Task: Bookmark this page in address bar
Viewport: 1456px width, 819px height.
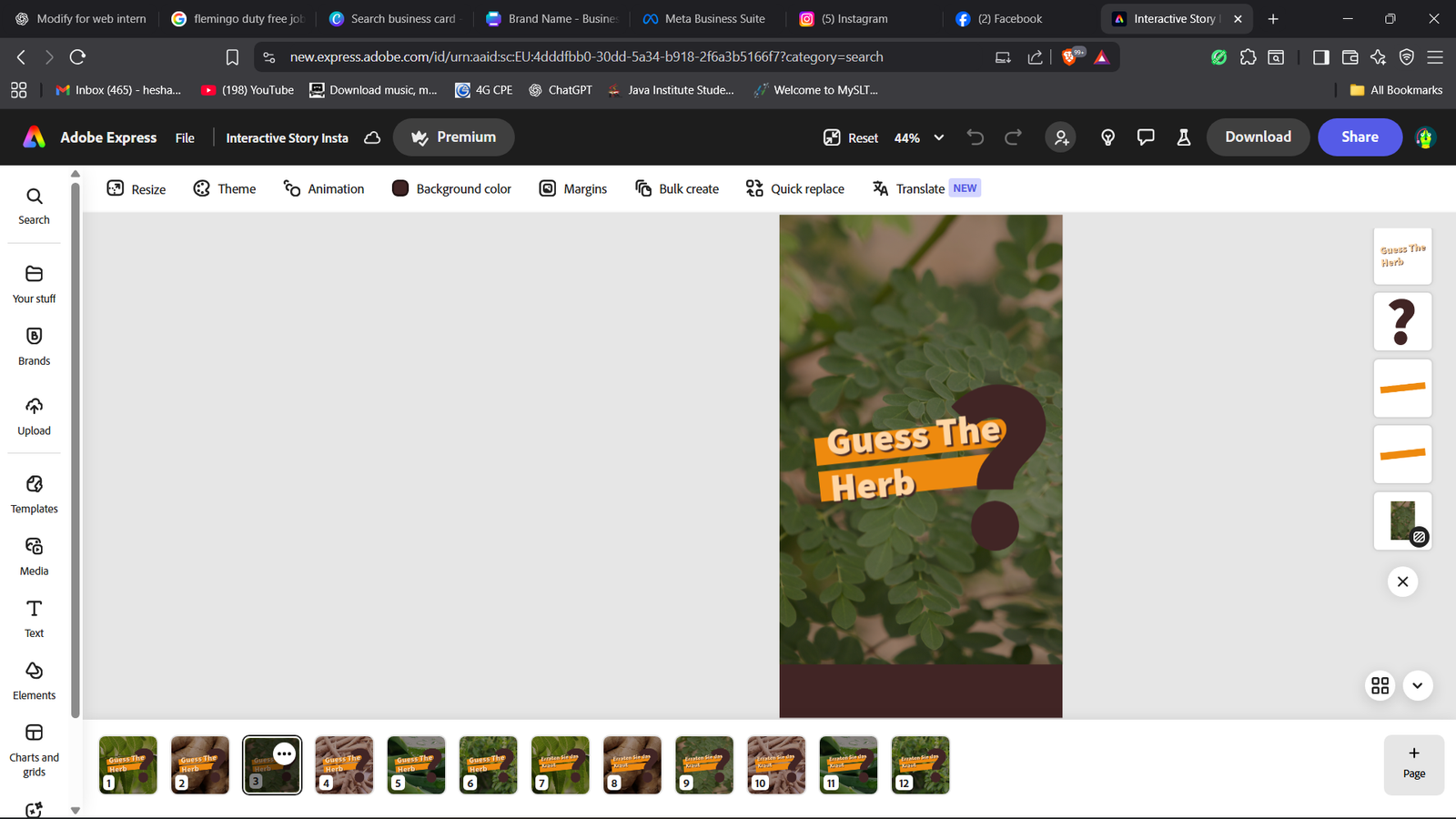Action: [232, 57]
